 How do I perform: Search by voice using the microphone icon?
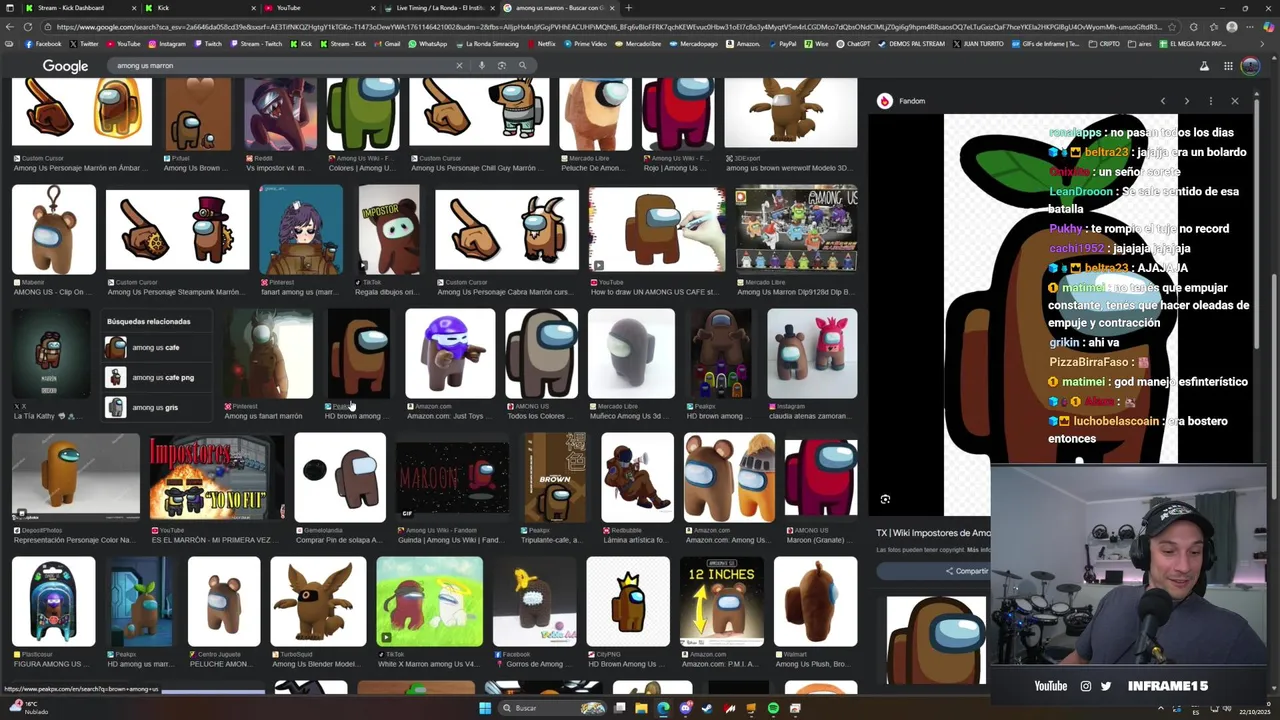(x=481, y=66)
